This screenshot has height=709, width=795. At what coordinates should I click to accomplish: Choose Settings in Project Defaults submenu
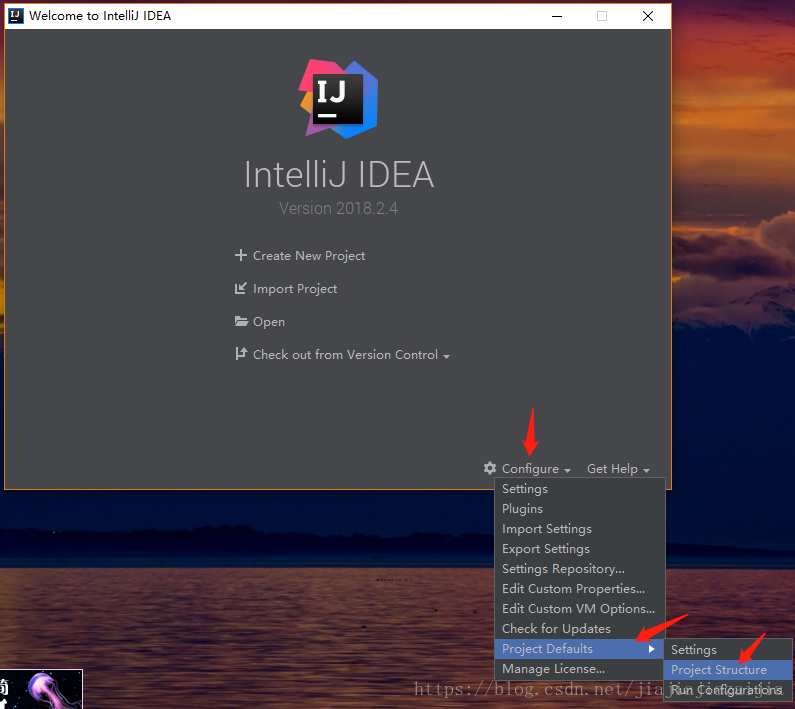728,650
